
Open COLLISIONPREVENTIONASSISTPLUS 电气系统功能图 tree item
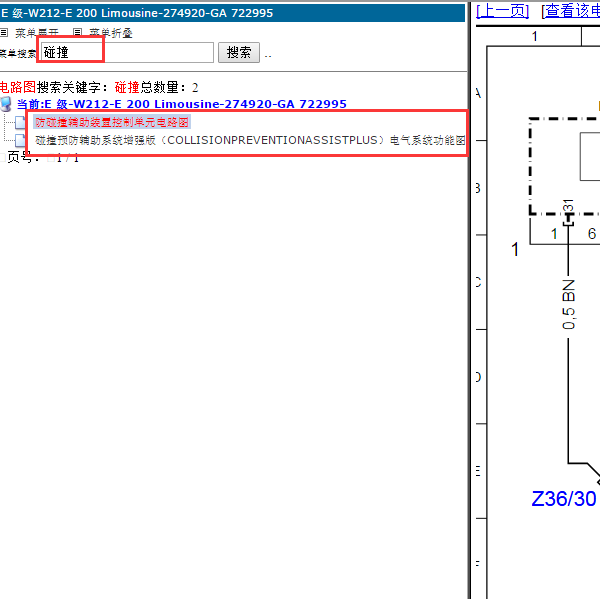point(250,140)
